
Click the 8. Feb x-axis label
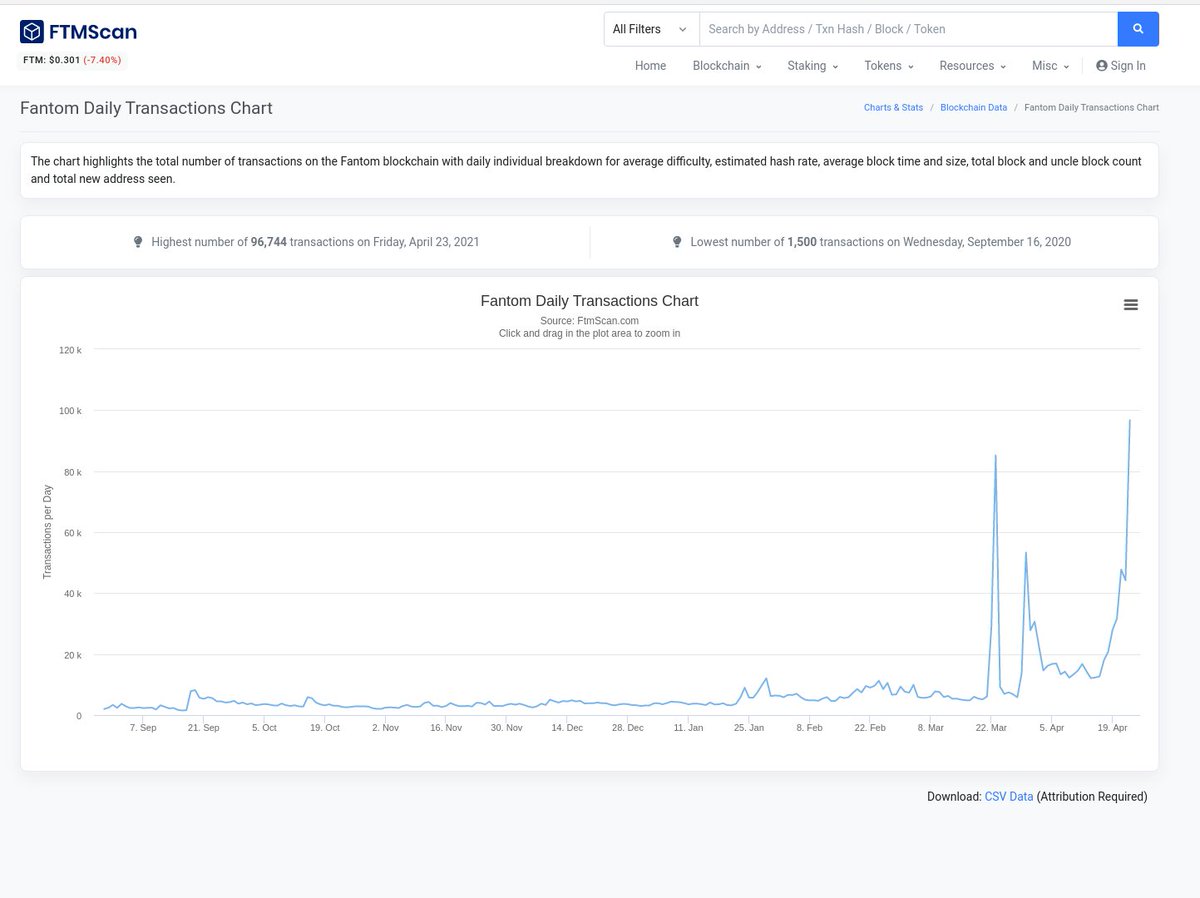pyautogui.click(x=809, y=728)
